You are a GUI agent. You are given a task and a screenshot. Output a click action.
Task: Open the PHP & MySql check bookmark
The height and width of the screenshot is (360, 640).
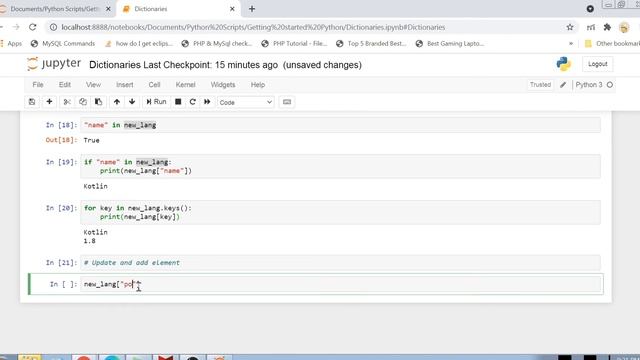[x=217, y=44]
